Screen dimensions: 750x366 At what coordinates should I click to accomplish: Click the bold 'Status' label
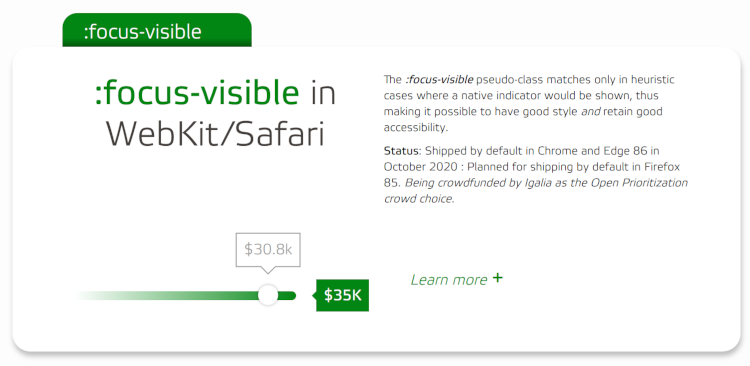pos(401,151)
